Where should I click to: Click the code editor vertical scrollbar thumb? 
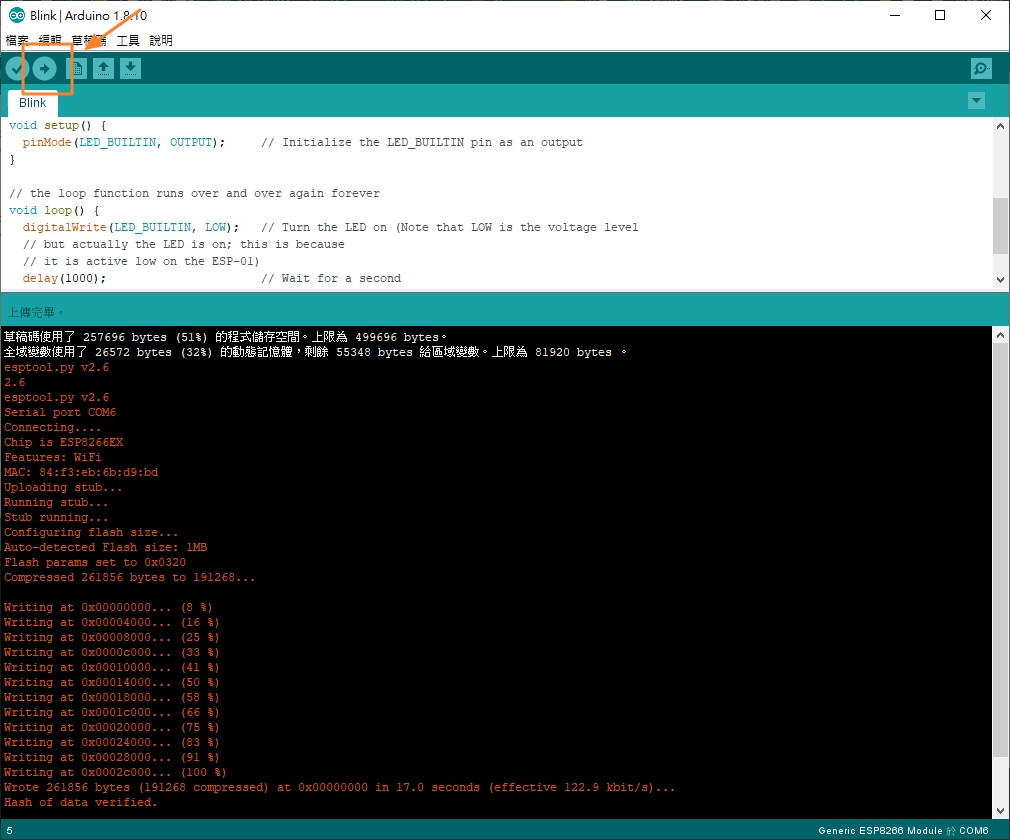[x=1000, y=225]
